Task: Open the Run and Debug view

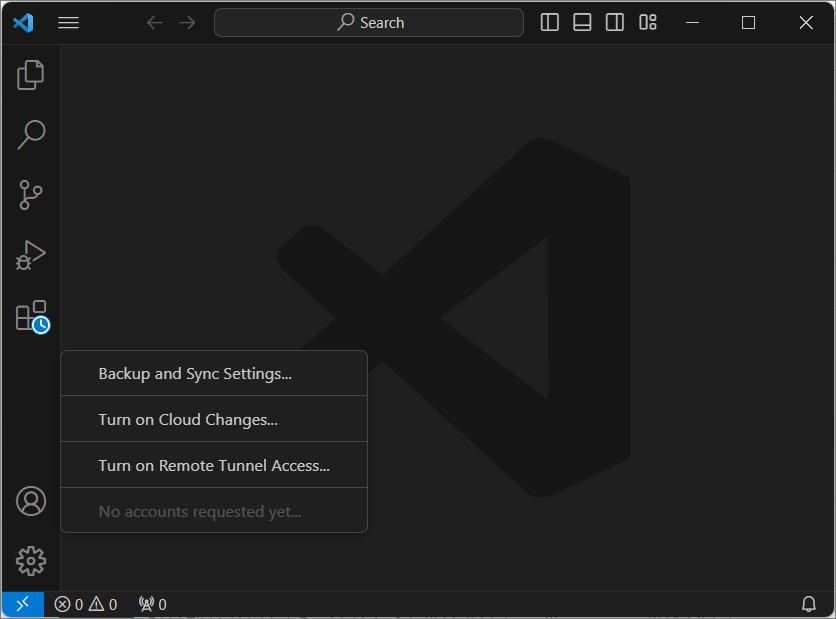Action: tap(30, 255)
